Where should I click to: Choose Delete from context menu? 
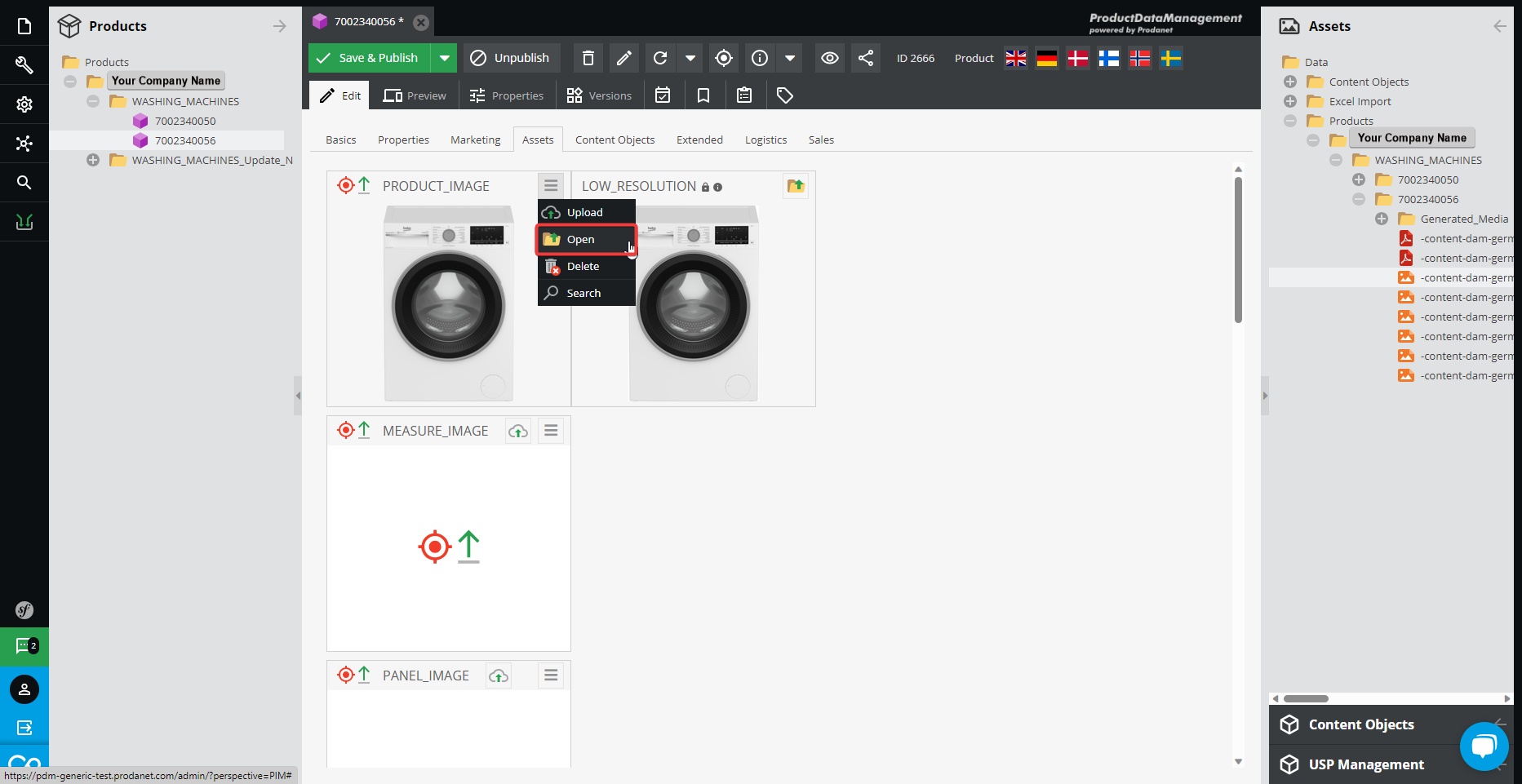(x=586, y=266)
